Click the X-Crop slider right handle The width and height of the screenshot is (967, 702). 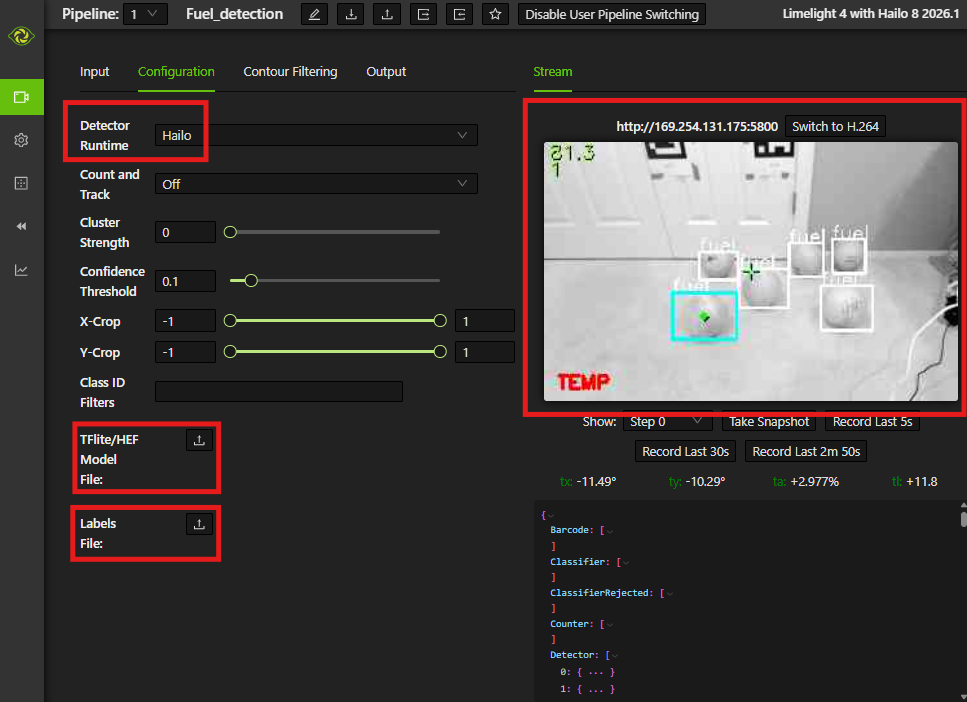pos(440,320)
